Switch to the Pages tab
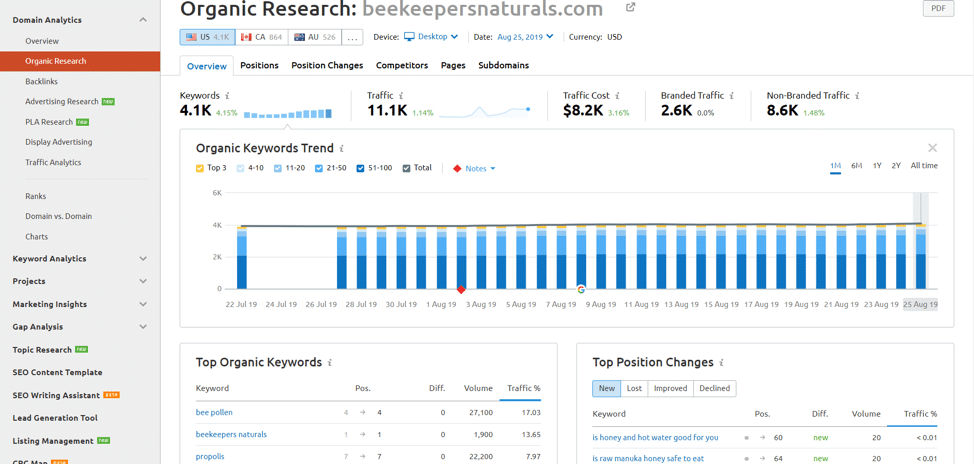 (453, 65)
